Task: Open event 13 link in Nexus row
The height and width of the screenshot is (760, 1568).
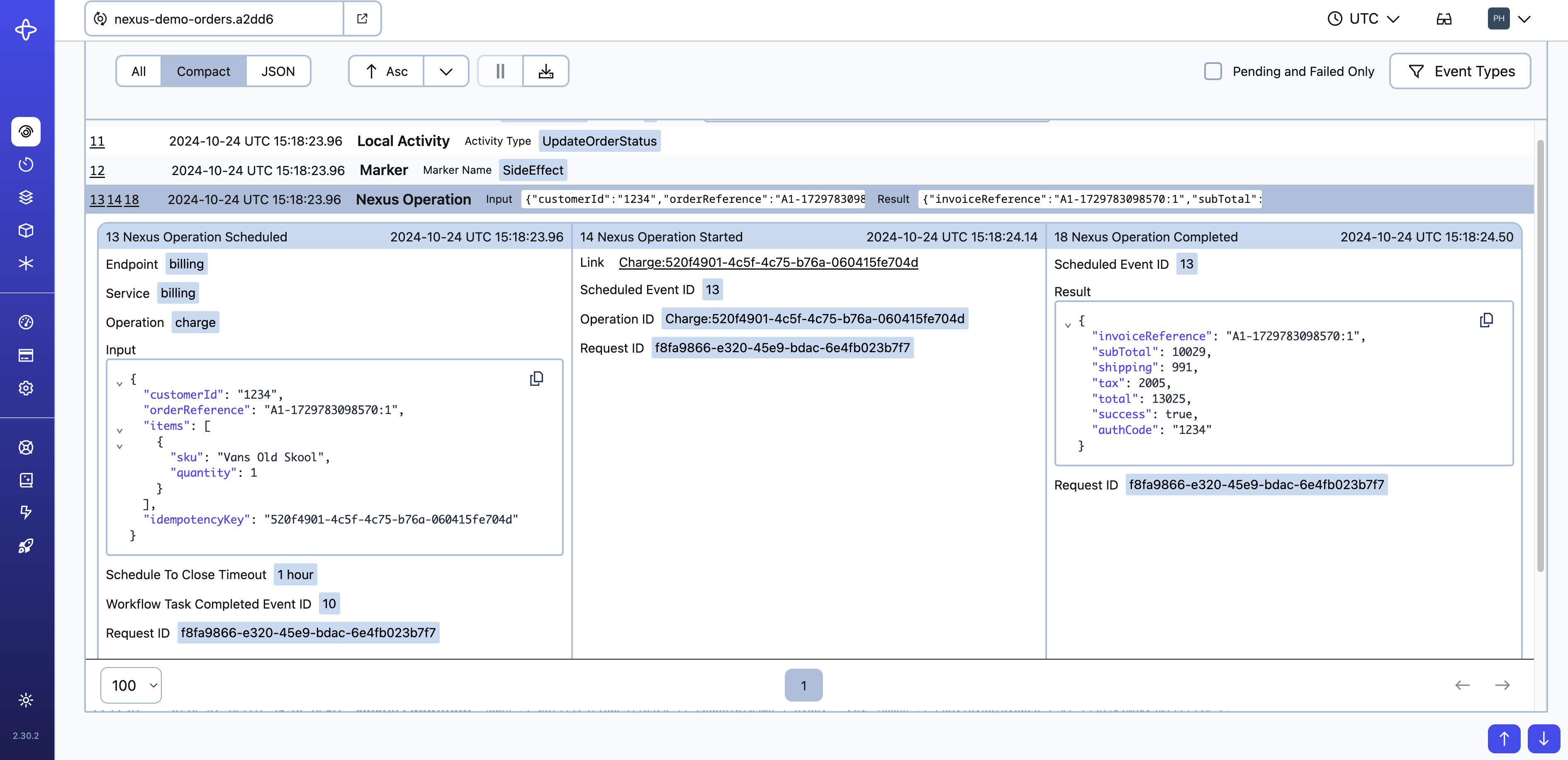Action: click(x=97, y=200)
